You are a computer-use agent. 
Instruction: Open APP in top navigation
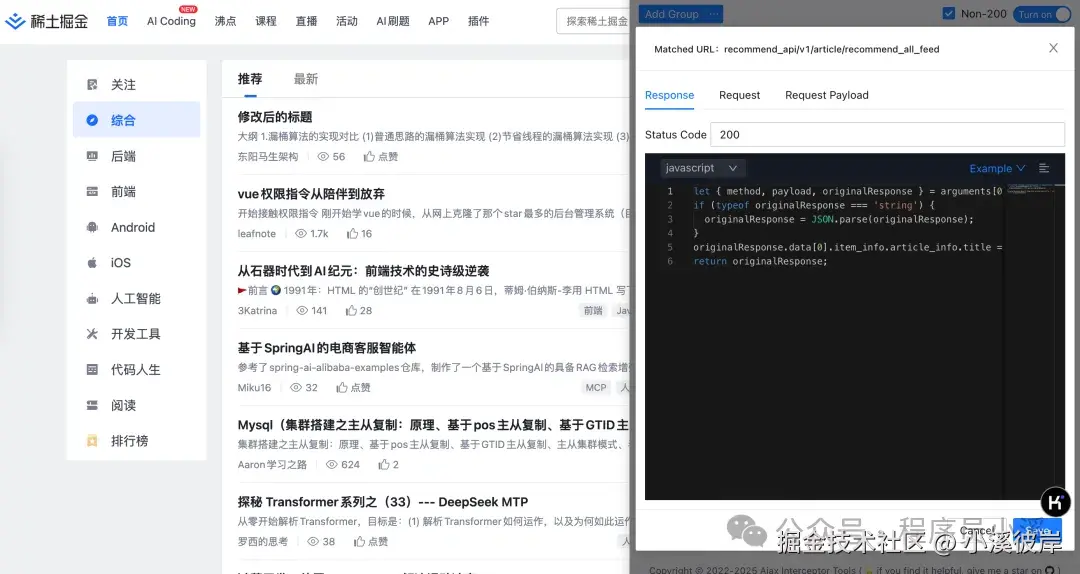pos(438,21)
